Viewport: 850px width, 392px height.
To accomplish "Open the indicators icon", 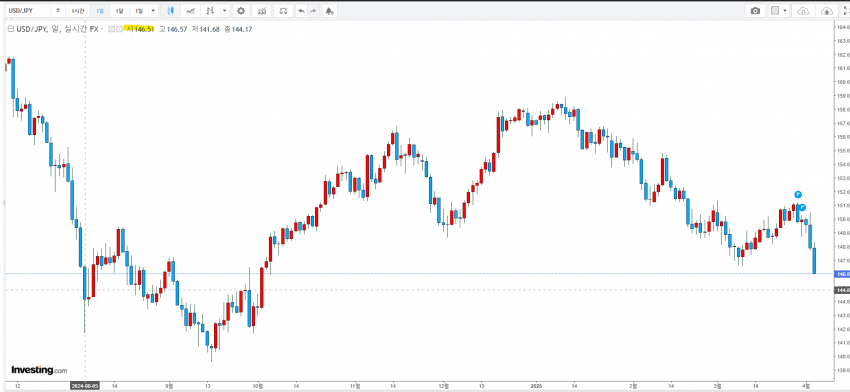I will [x=262, y=10].
